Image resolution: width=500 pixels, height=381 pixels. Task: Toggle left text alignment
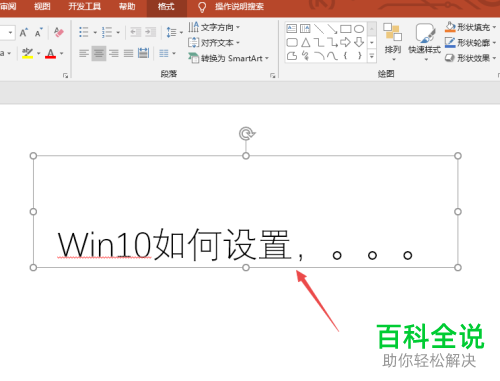coord(84,53)
